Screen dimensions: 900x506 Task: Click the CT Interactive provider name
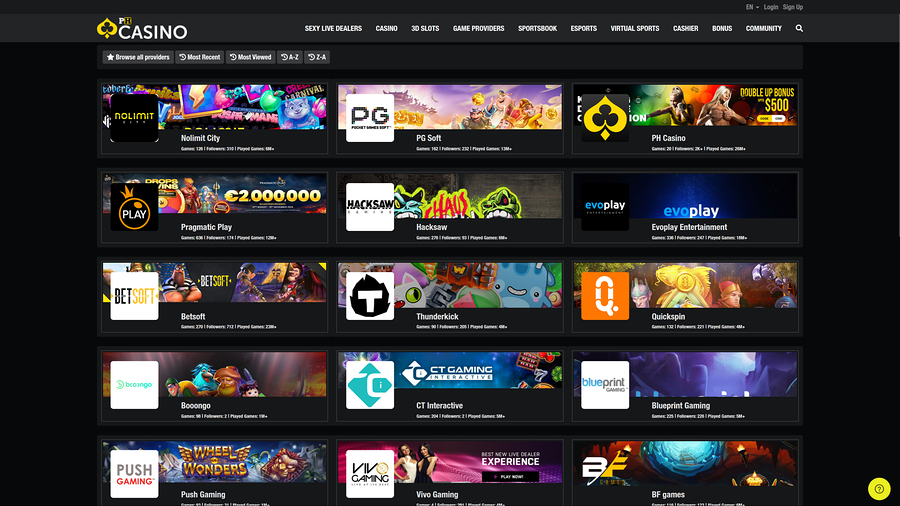[x=439, y=405]
